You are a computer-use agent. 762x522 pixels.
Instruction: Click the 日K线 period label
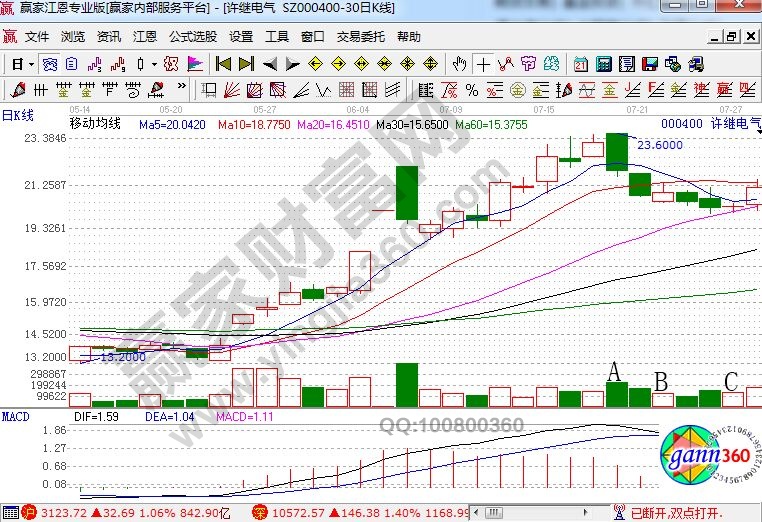(18, 113)
